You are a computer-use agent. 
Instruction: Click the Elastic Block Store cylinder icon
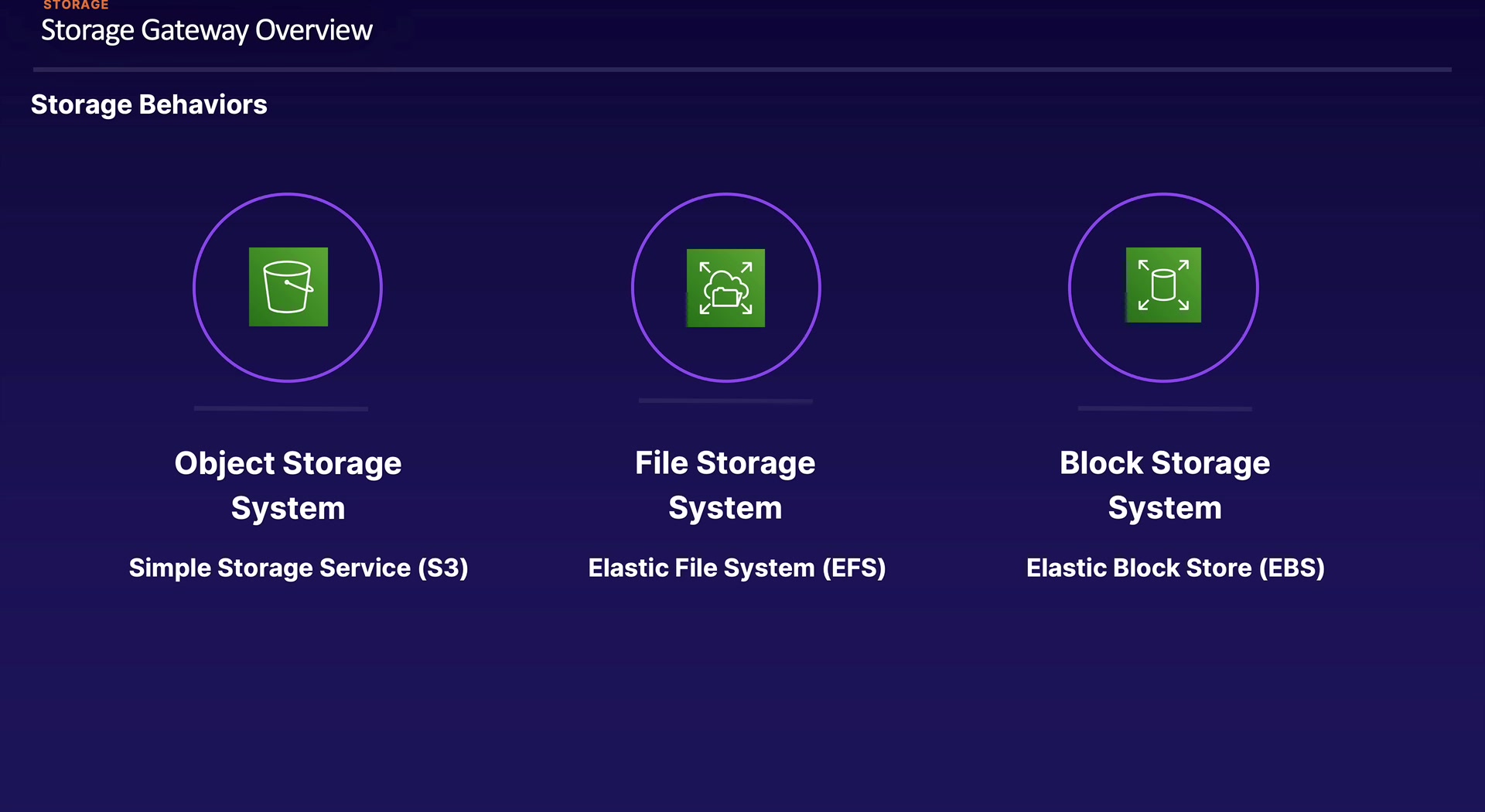coord(1163,285)
